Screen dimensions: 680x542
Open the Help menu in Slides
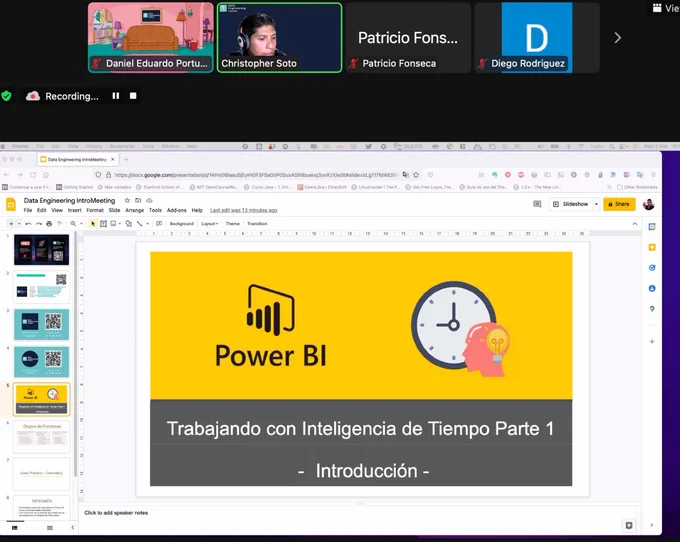click(197, 210)
